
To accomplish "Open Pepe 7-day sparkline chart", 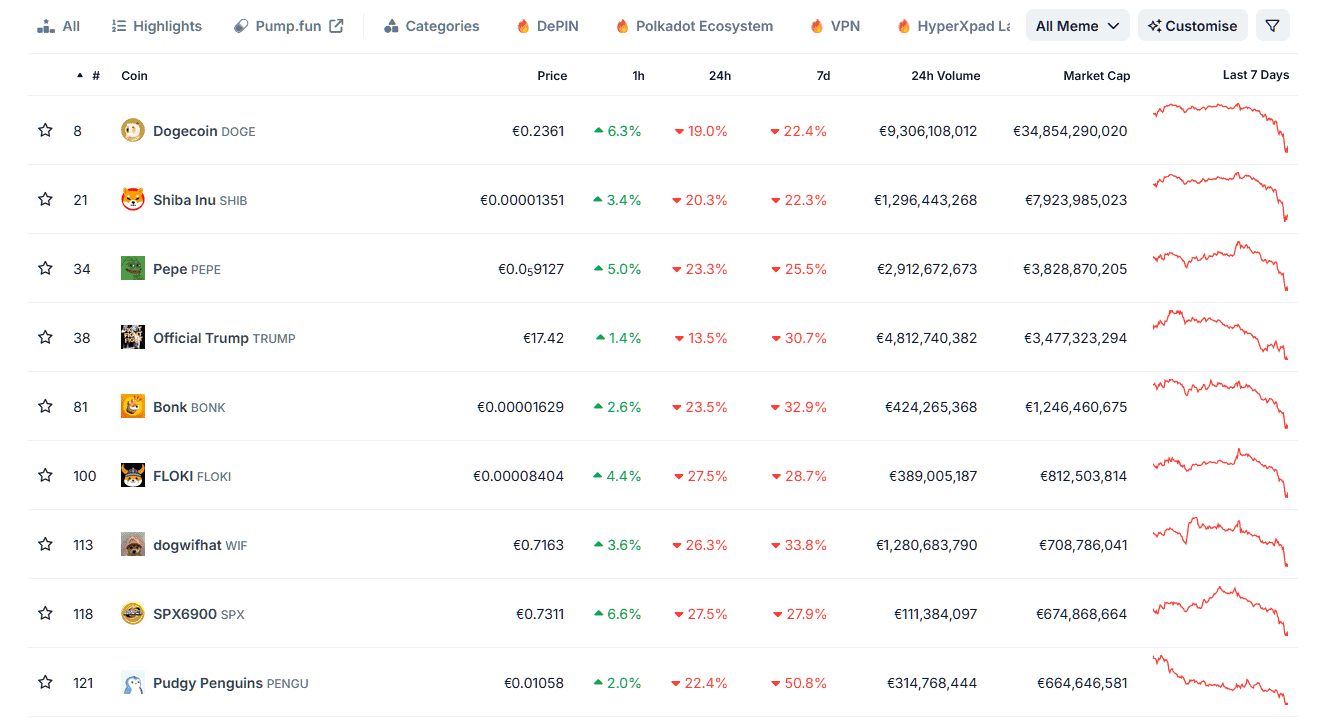I will pos(1220,266).
